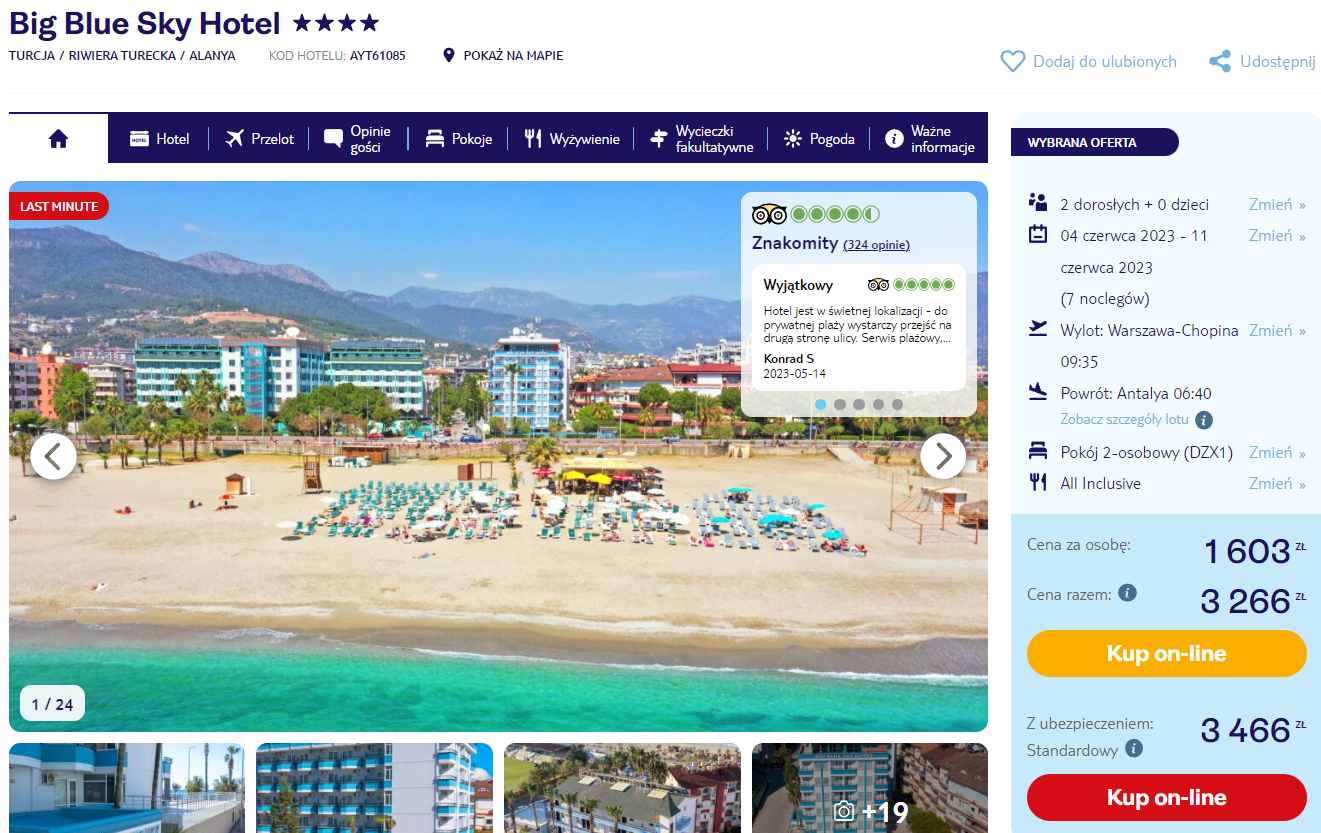Click the four-star hotel rating
This screenshot has height=833, width=1321.
(336, 23)
